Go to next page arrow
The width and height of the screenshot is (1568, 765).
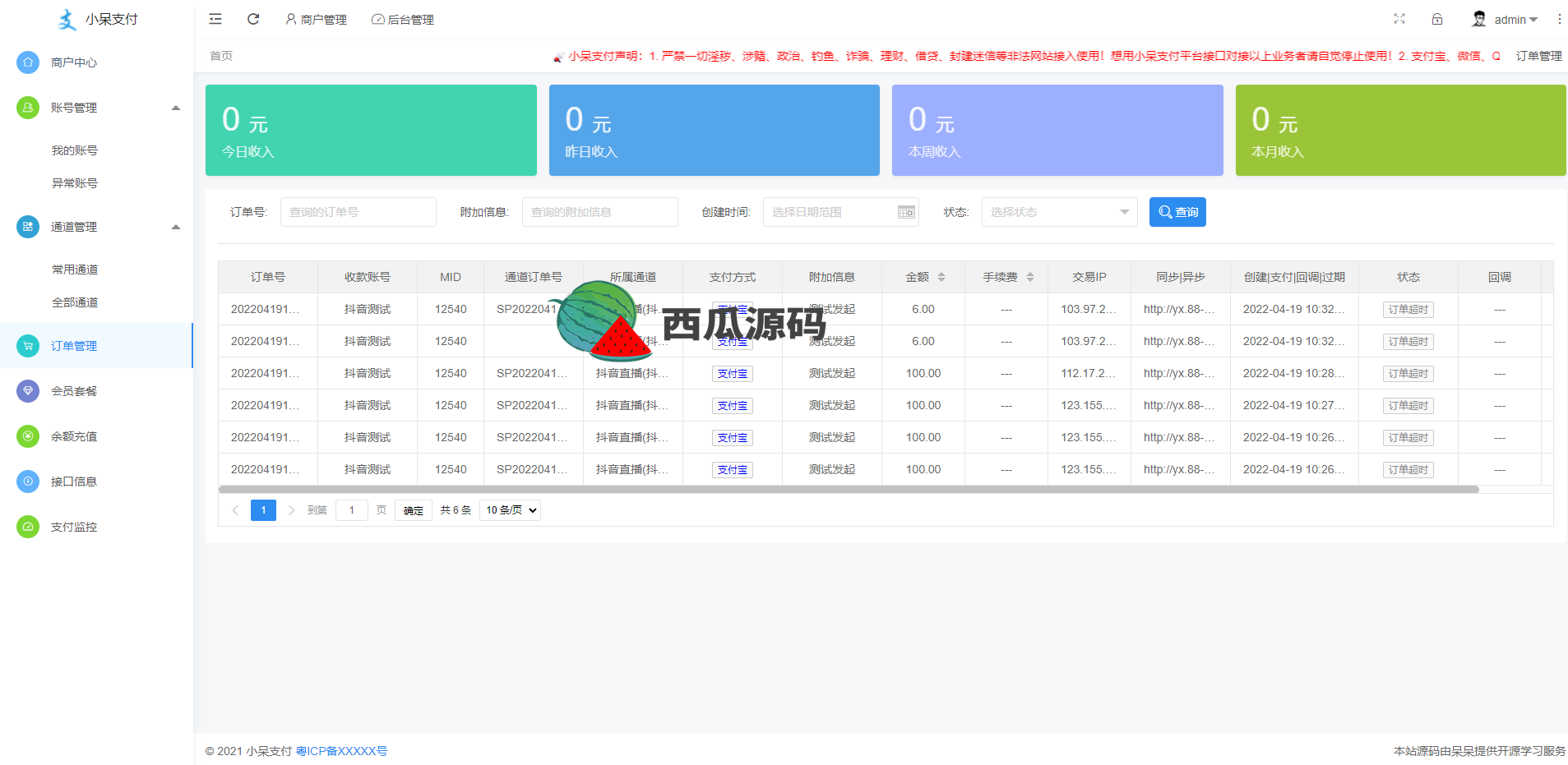(x=291, y=510)
